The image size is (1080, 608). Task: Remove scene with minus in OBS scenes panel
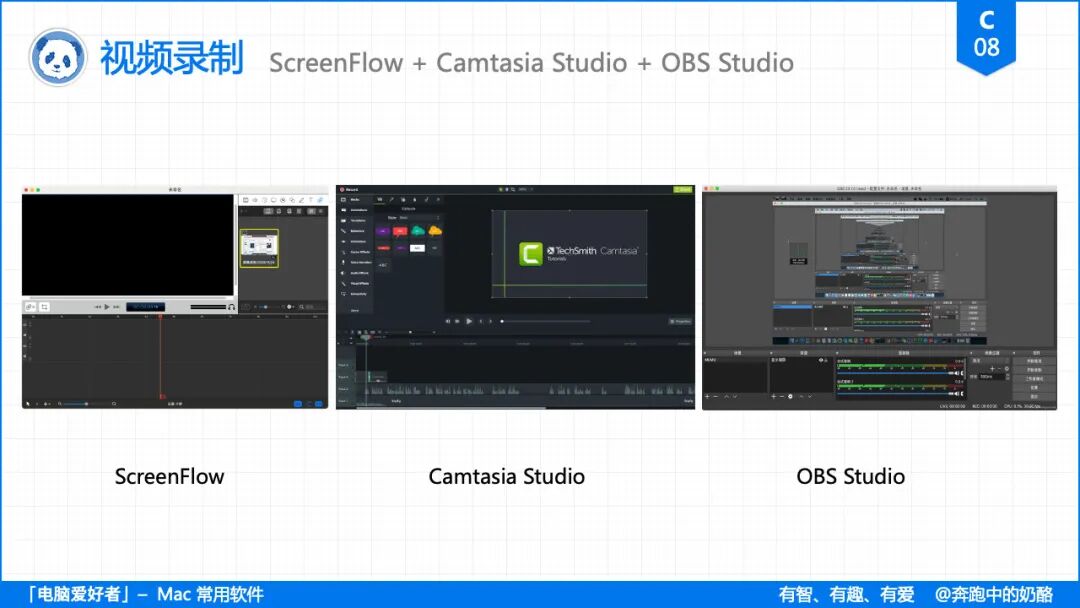point(716,397)
